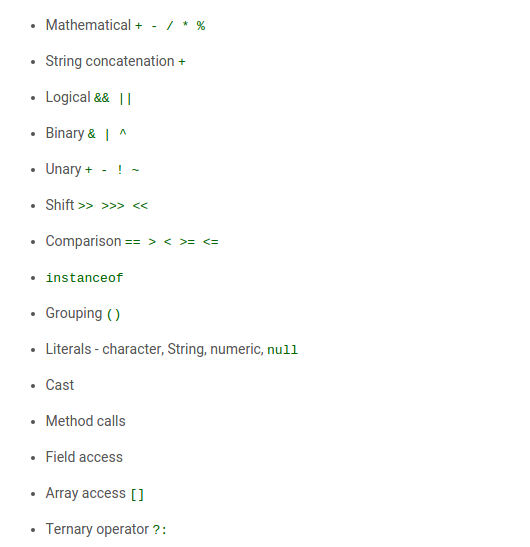This screenshot has width=530, height=547.
Task: Click the instanceof keyword
Action: point(84,278)
